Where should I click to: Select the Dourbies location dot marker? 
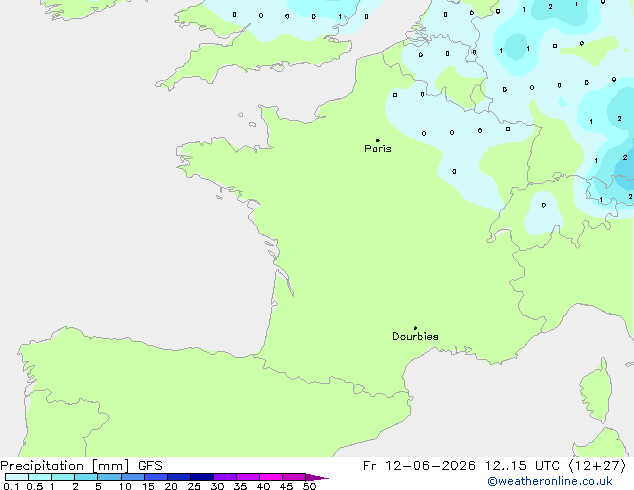tap(415, 328)
